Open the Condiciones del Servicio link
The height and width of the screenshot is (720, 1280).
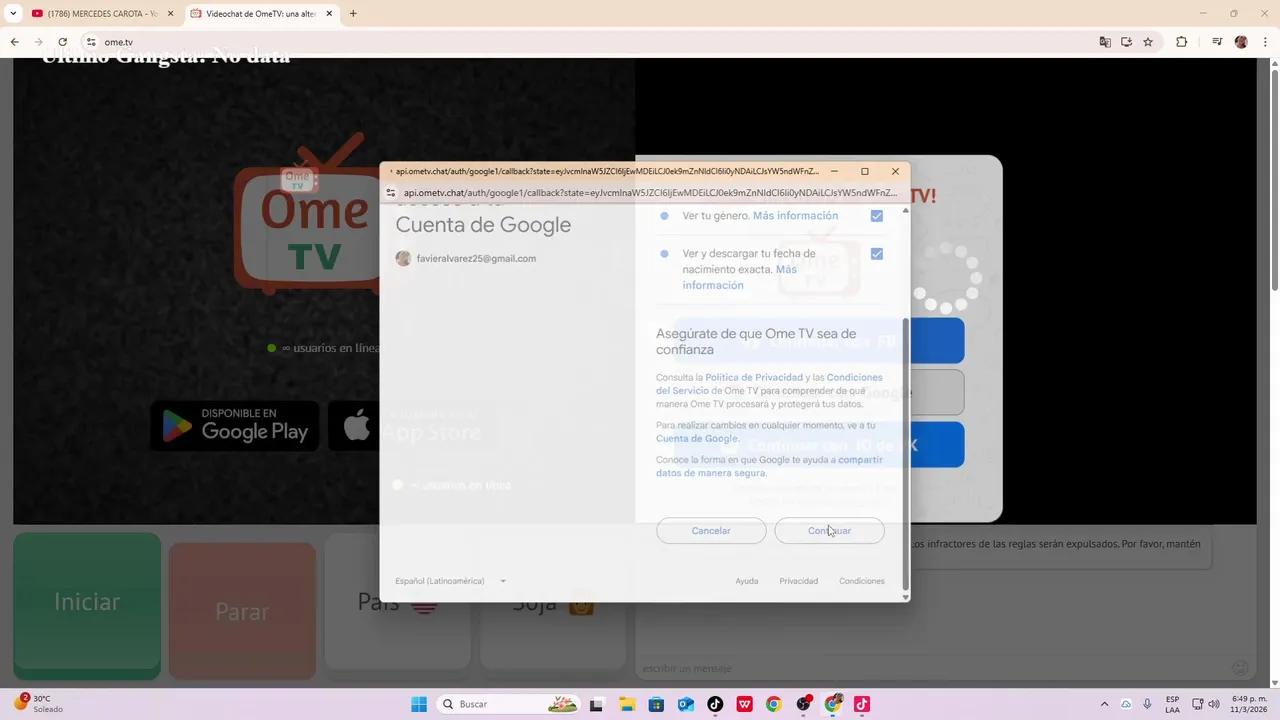(x=769, y=384)
